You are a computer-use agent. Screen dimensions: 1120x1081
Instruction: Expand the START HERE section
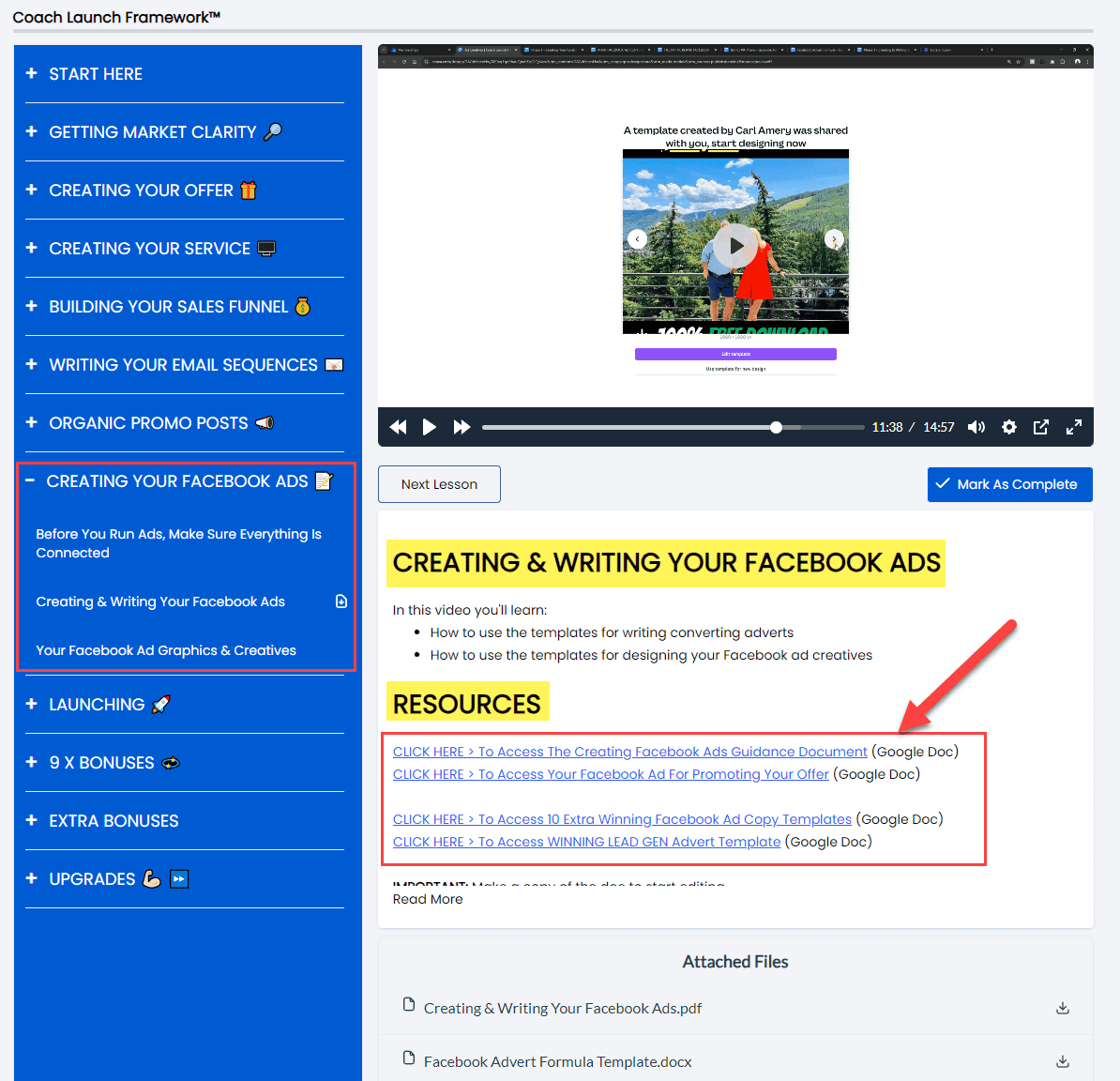point(29,74)
